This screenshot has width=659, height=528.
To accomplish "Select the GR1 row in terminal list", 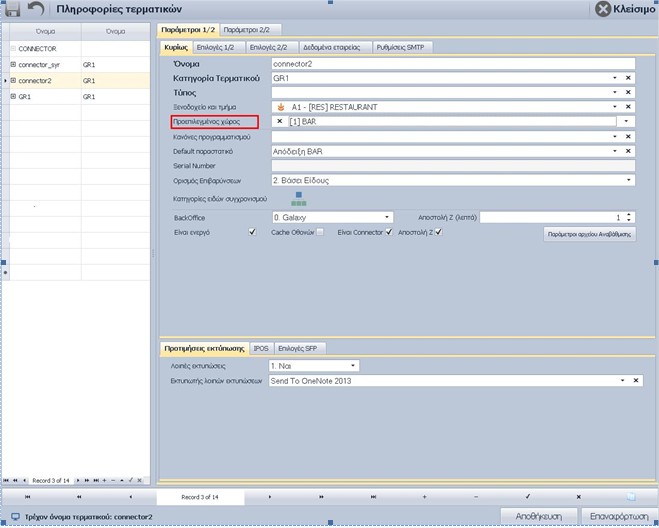I will pyautogui.click(x=79, y=96).
